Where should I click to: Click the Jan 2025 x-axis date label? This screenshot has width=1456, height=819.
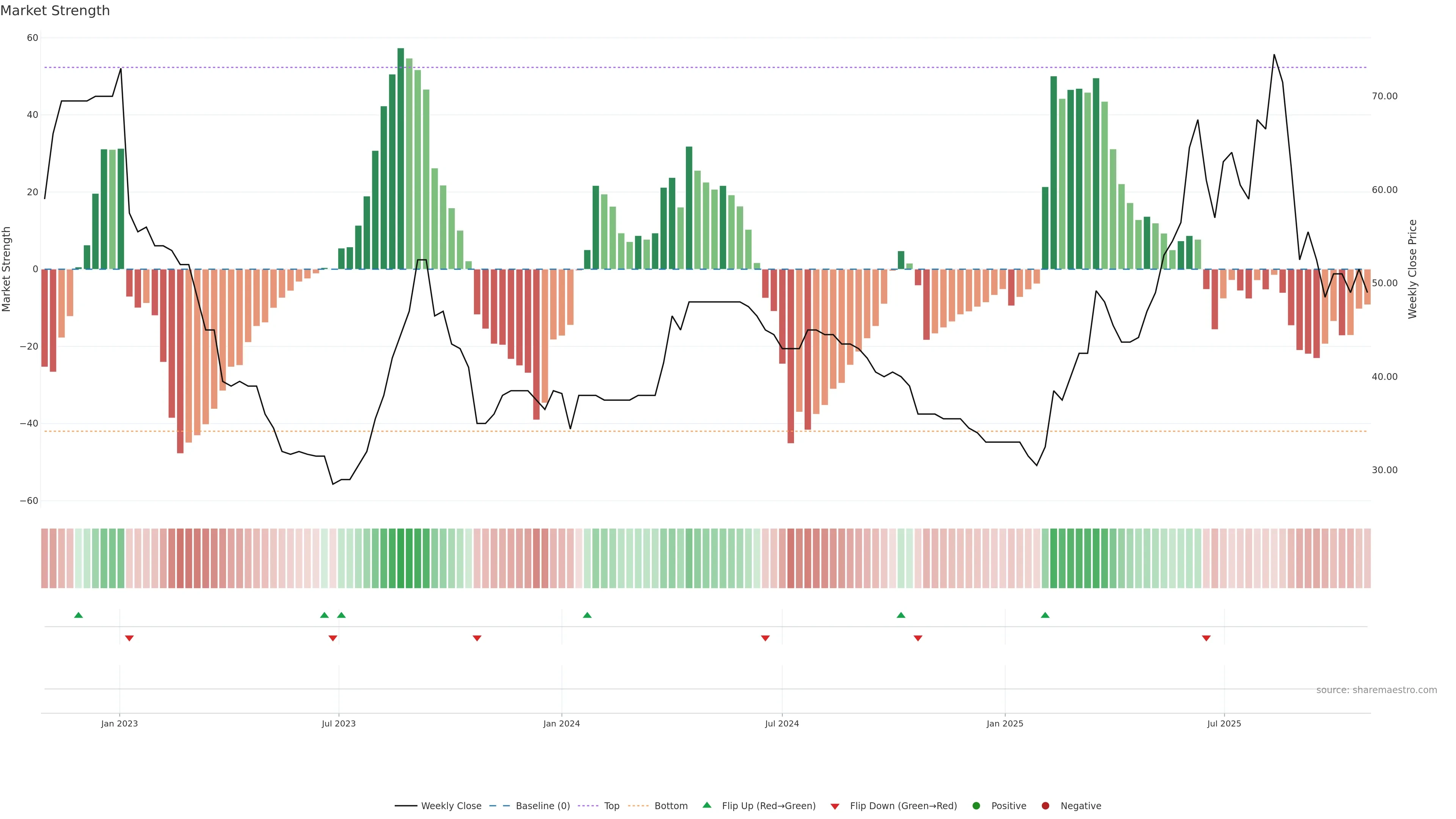pyautogui.click(x=1005, y=723)
